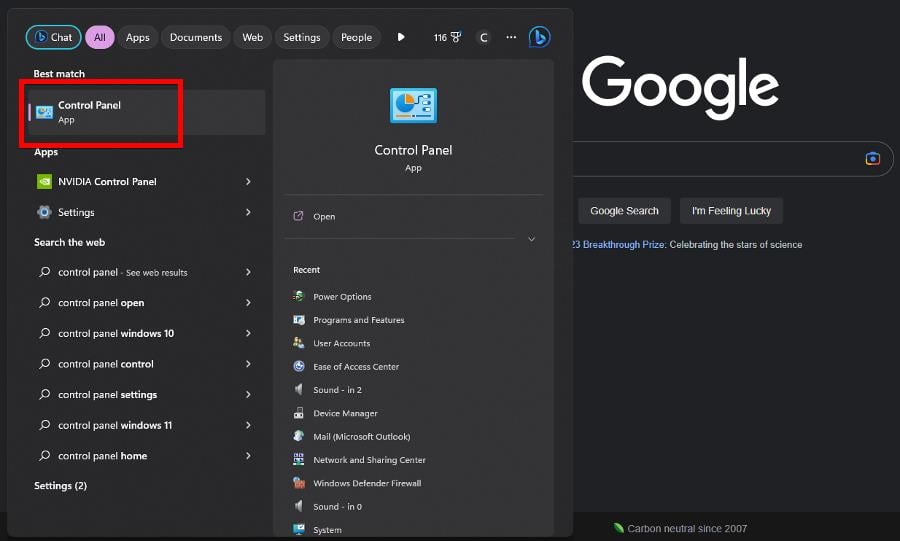Open 'Sound - in 2' recent item
Viewport: 900px width, 541px height.
coord(338,390)
